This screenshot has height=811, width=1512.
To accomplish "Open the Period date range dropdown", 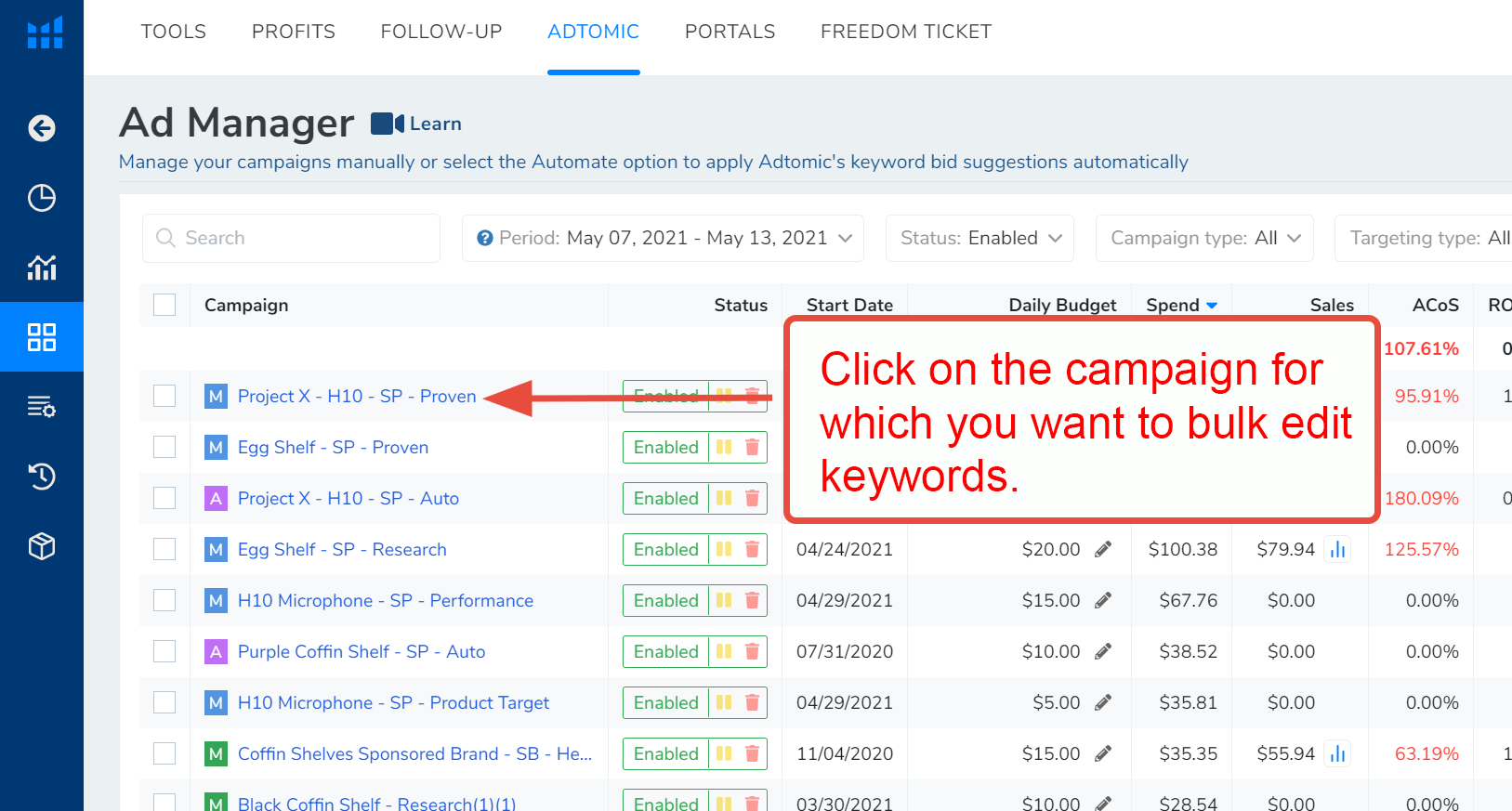I will pyautogui.click(x=663, y=239).
